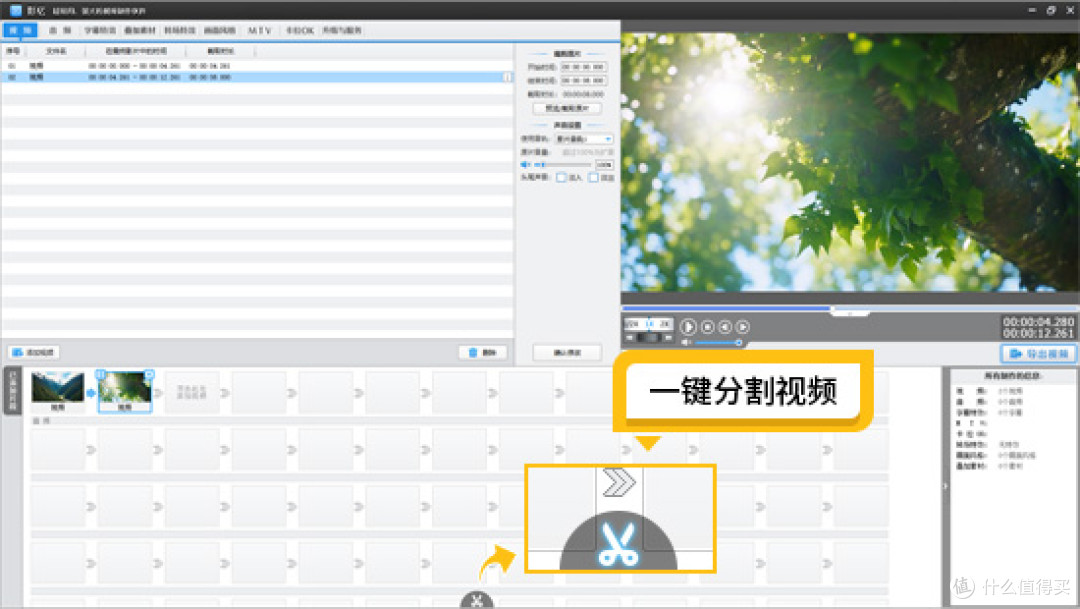This screenshot has width=1080, height=609.
Task: Open the 叠加素材 tab
Action: (140, 30)
